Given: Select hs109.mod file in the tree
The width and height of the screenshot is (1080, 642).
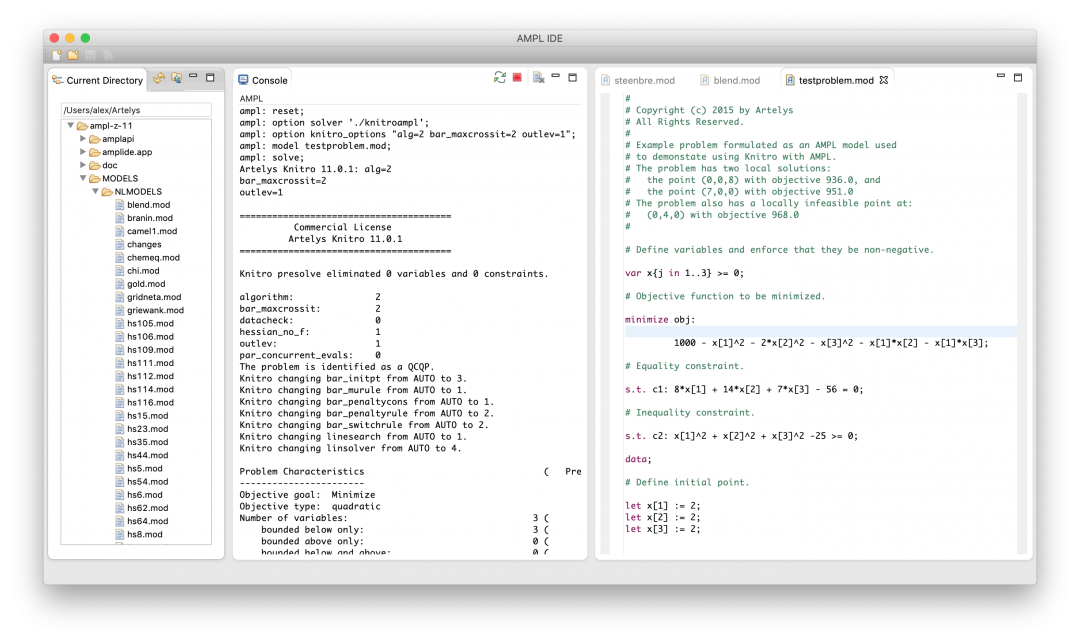Looking at the screenshot, I should point(150,350).
